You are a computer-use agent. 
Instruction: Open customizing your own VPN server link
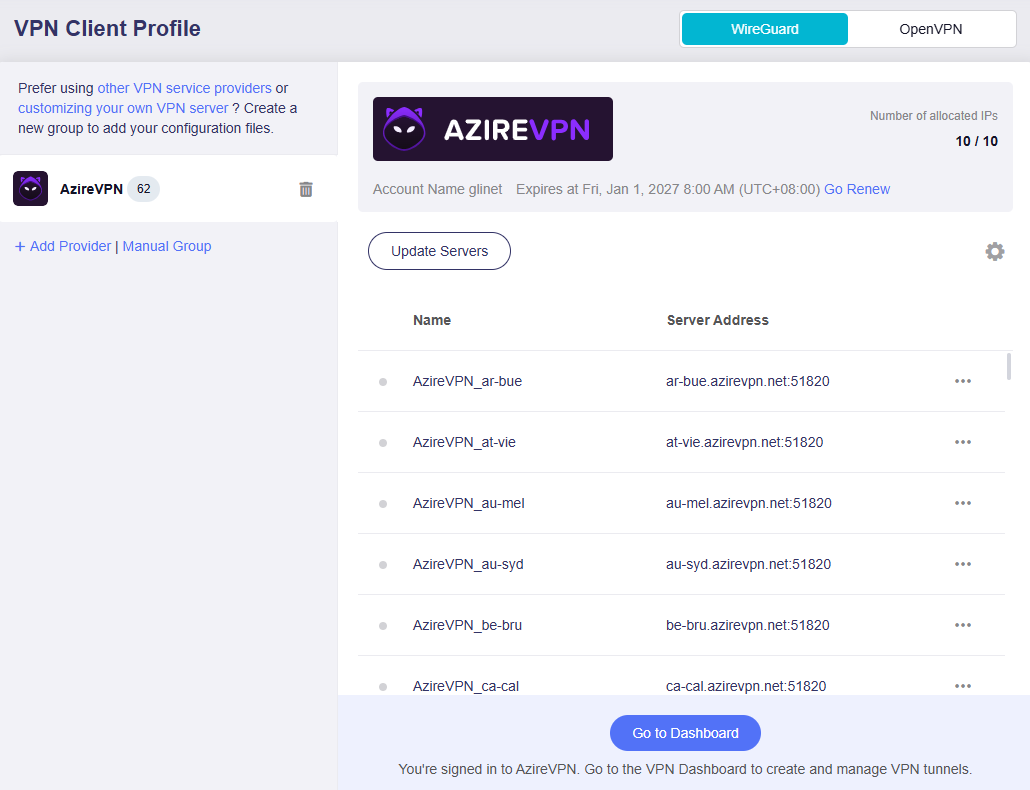click(123, 108)
